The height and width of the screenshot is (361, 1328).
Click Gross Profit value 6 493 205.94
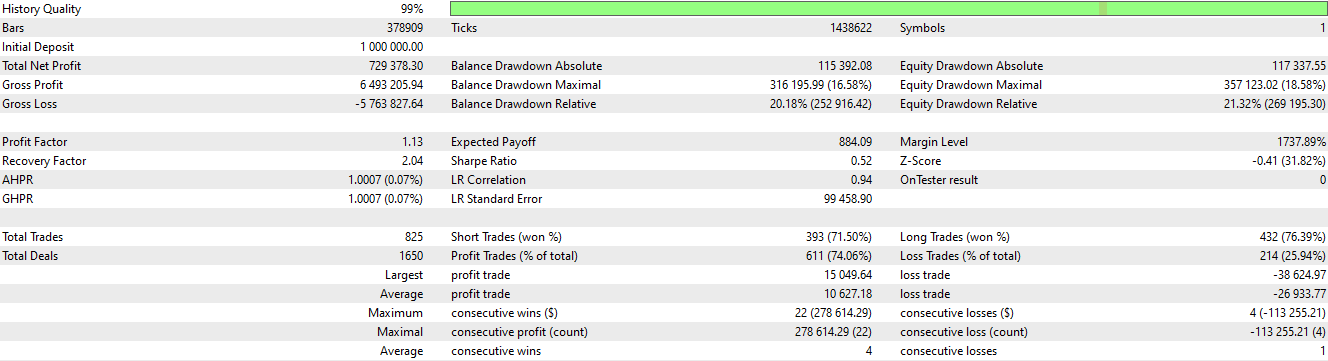(x=391, y=85)
